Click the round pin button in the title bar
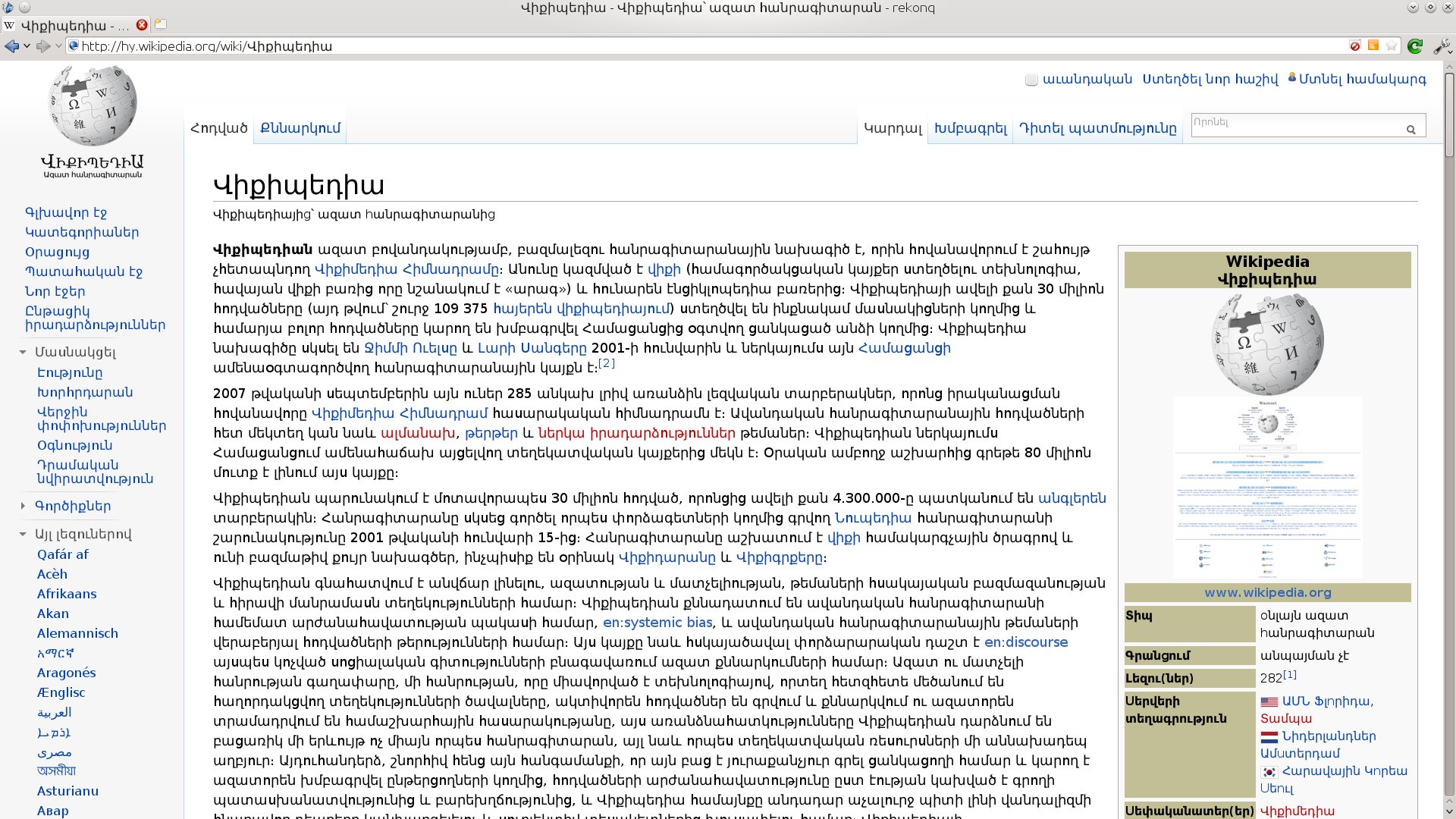Image resolution: width=1456 pixels, height=819 pixels. (x=24, y=8)
